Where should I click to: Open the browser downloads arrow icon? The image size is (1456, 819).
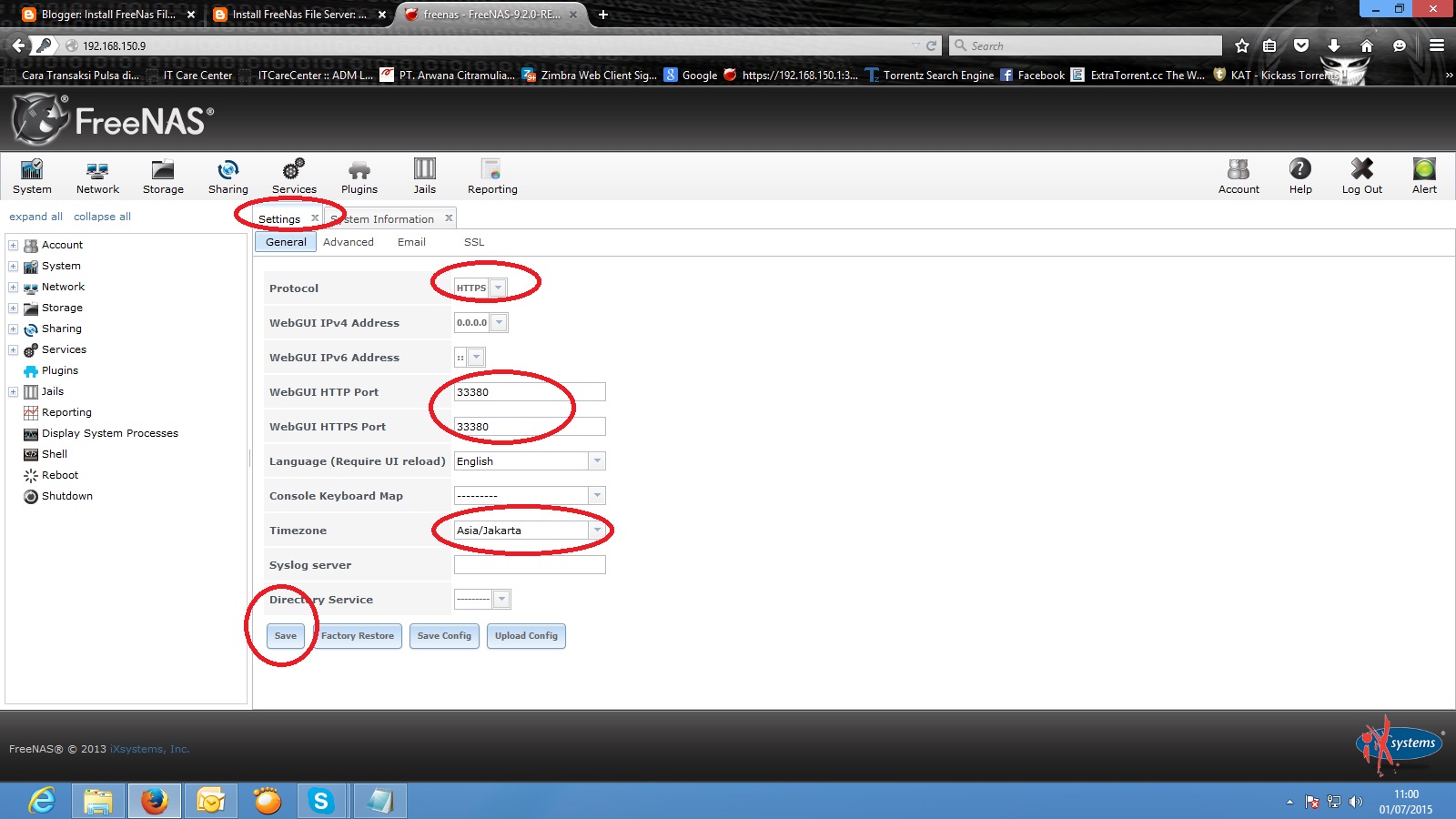click(1333, 45)
